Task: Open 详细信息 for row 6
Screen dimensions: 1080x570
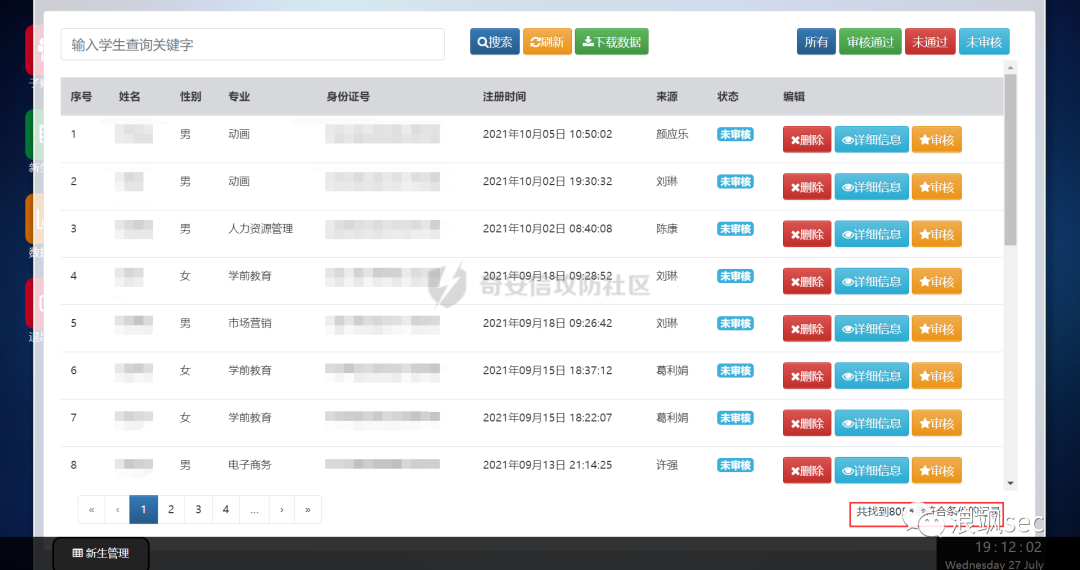Action: click(871, 376)
